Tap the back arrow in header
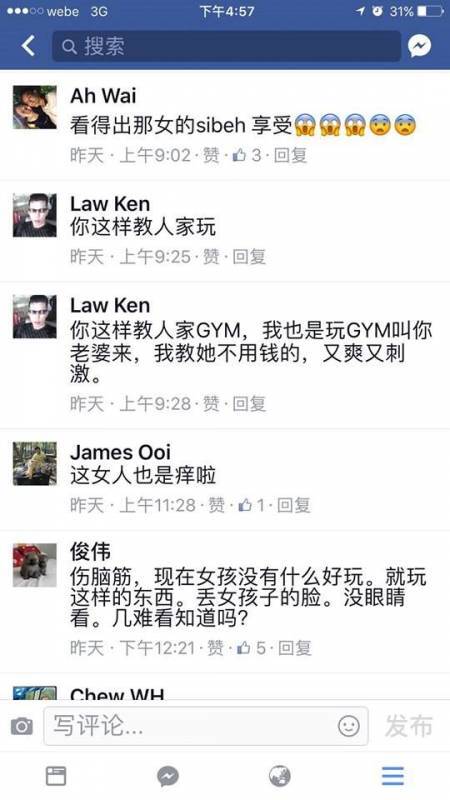The image size is (450, 800). 28,46
